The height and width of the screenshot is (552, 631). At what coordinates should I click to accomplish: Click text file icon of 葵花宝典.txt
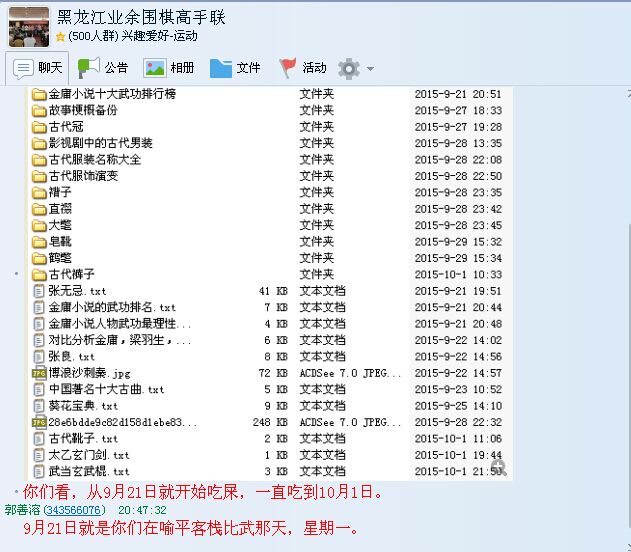[x=39, y=406]
